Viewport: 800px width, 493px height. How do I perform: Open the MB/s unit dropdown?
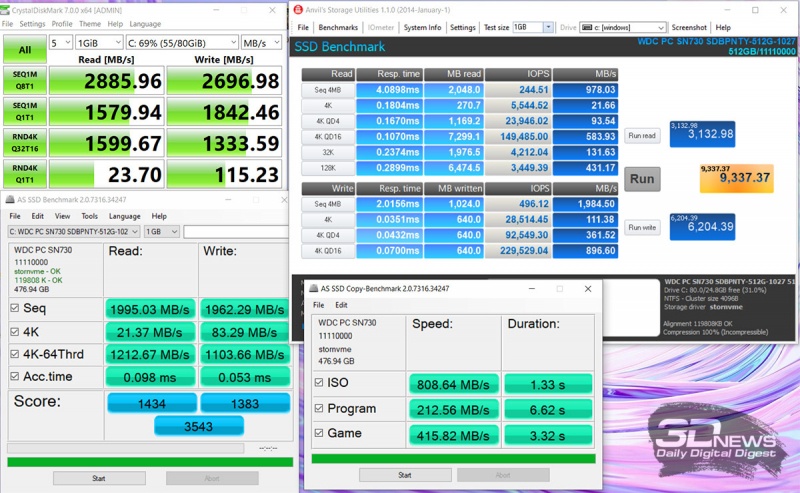[x=261, y=43]
